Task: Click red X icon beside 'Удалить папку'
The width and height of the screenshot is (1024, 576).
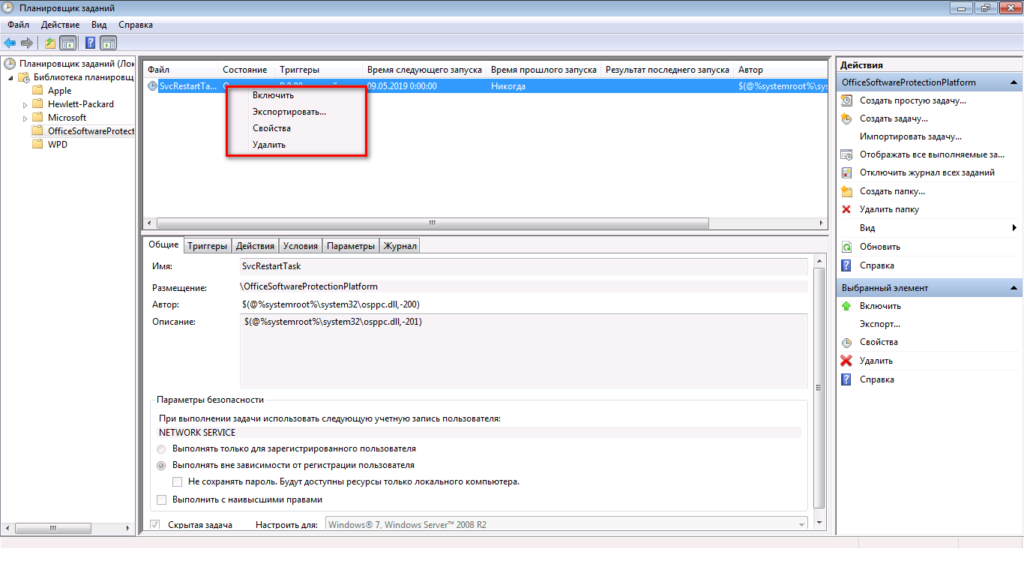Action: click(847, 209)
